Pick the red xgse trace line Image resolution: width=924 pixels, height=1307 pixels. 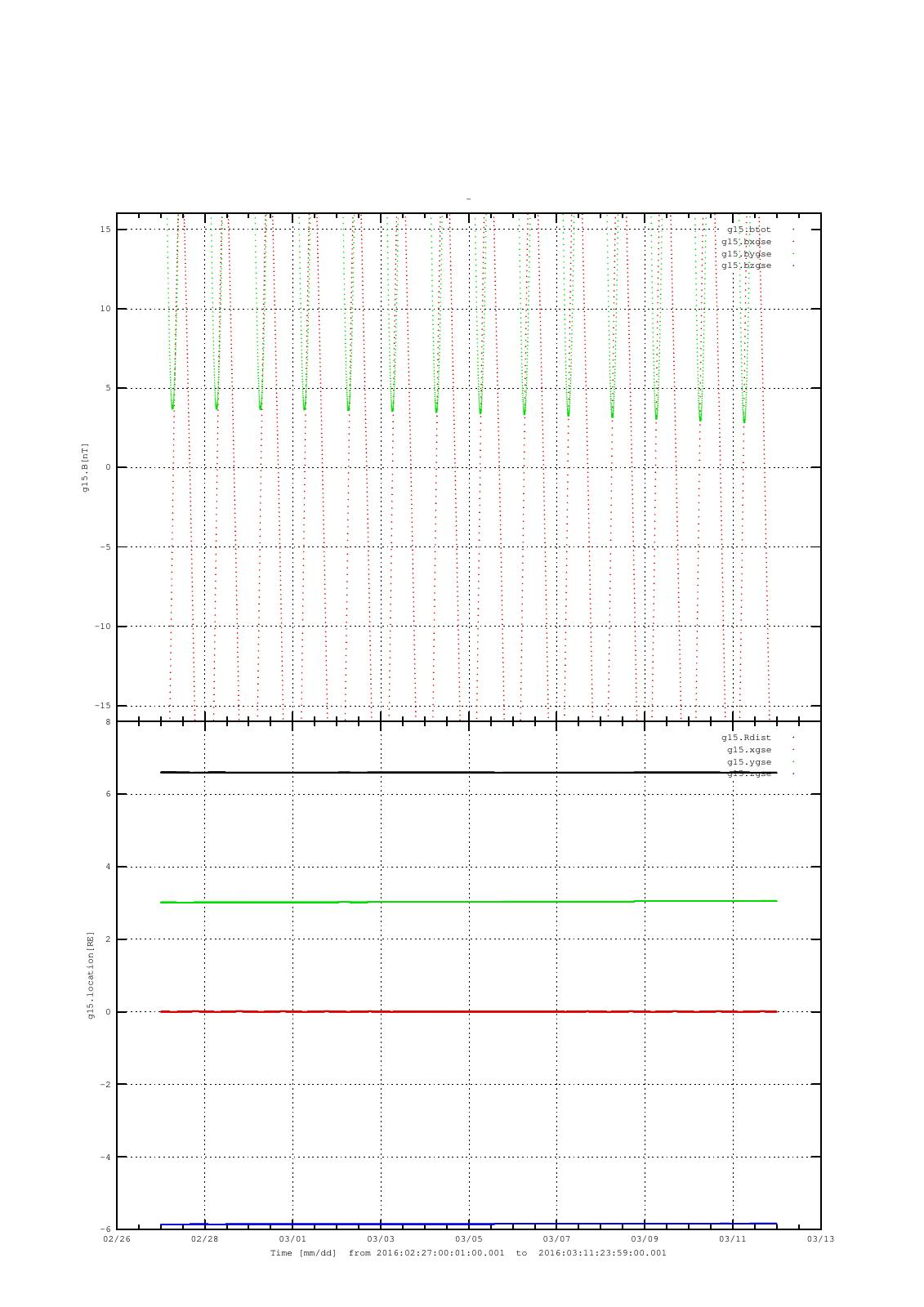(x=468, y=1011)
